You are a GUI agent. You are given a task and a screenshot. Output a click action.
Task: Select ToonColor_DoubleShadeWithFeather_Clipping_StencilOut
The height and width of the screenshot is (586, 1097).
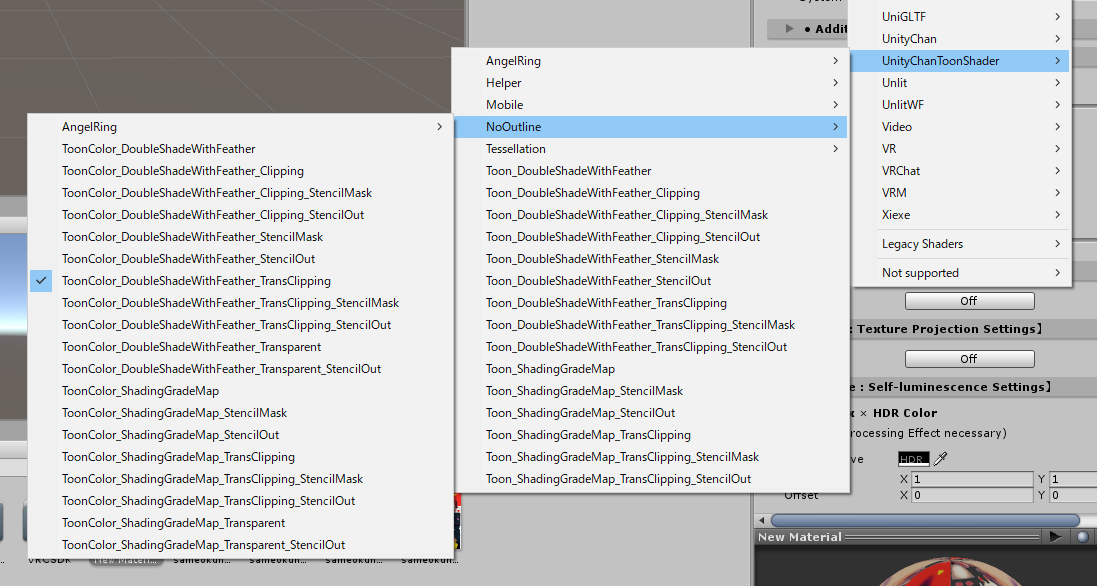pos(241,215)
